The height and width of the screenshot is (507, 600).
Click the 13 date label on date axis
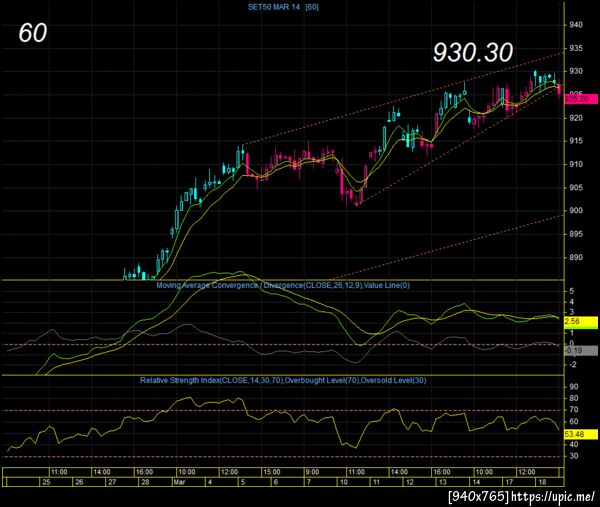(443, 482)
